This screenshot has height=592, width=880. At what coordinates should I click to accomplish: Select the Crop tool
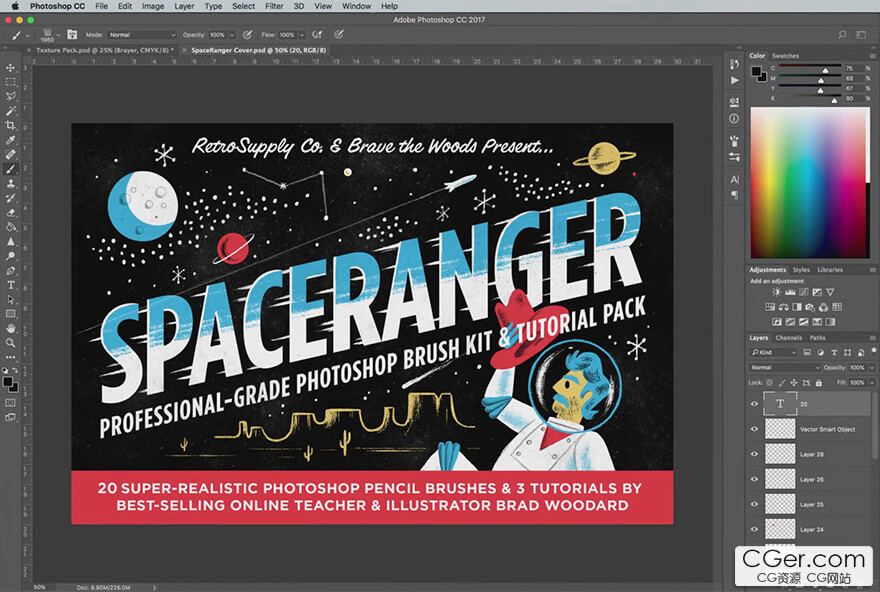point(11,125)
